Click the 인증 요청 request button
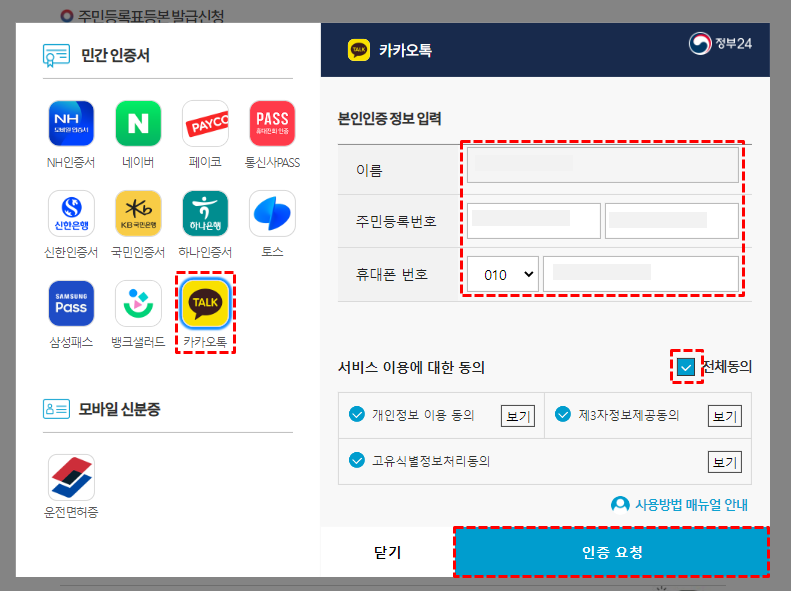The image size is (791, 591). (612, 552)
